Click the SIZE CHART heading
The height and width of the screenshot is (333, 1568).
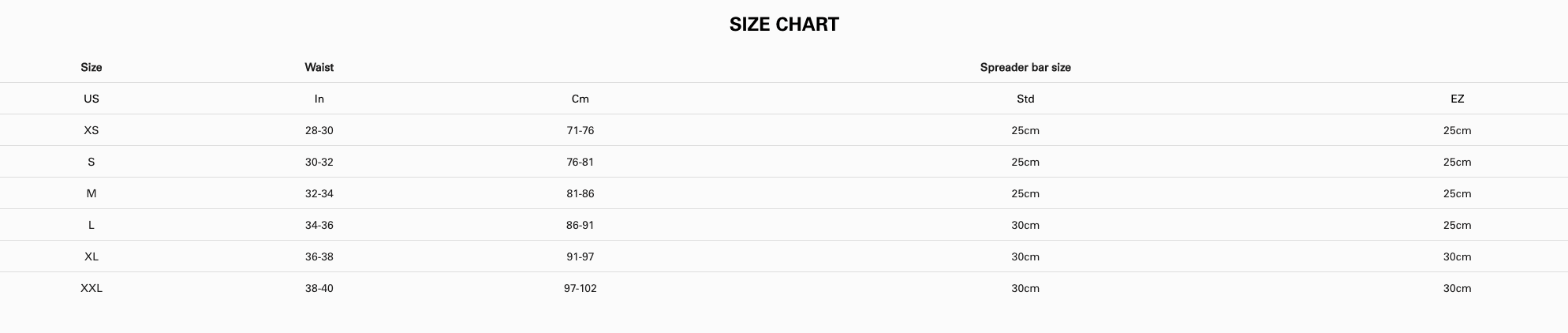(x=784, y=24)
